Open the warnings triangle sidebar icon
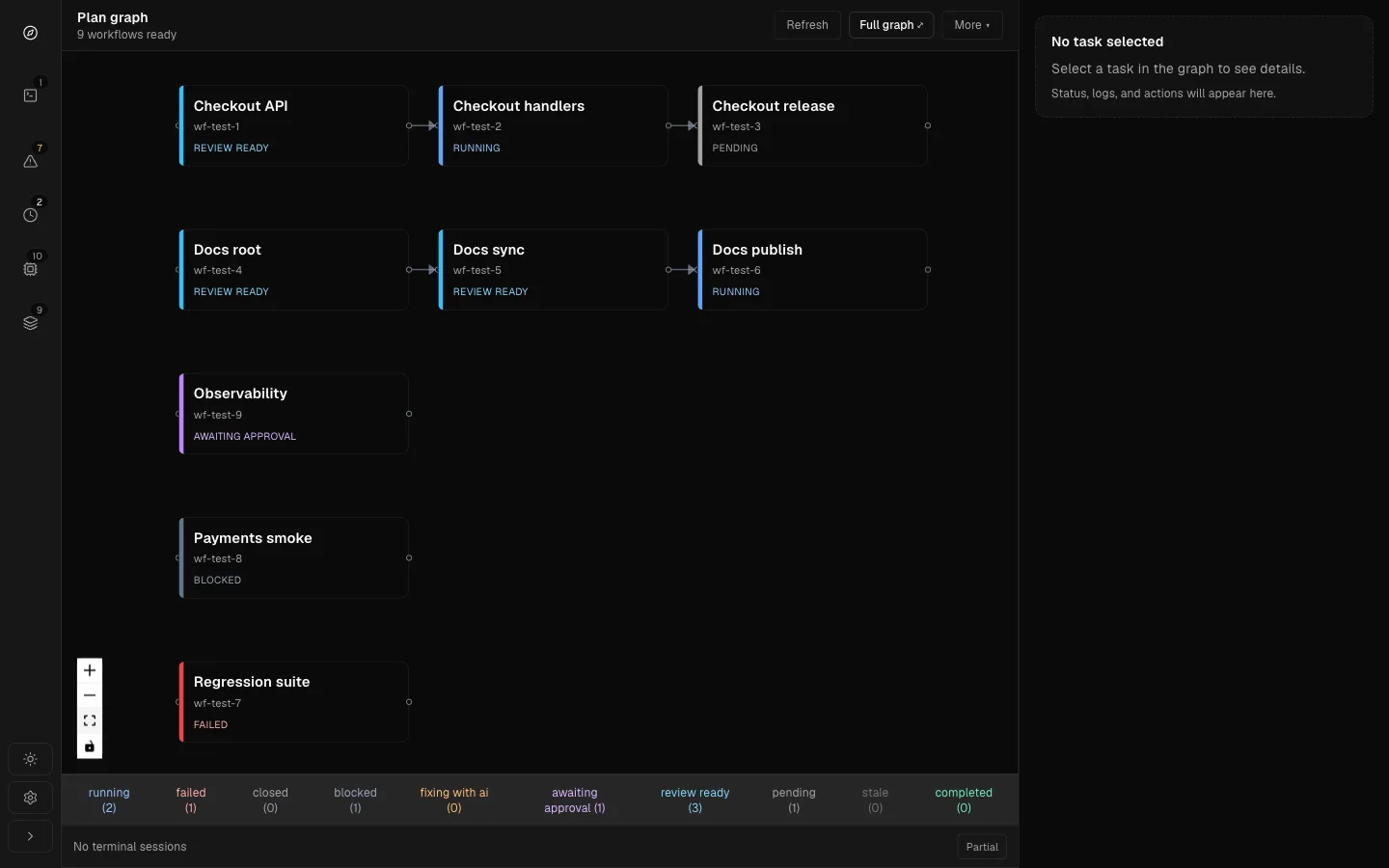The image size is (1389, 868). click(31, 161)
